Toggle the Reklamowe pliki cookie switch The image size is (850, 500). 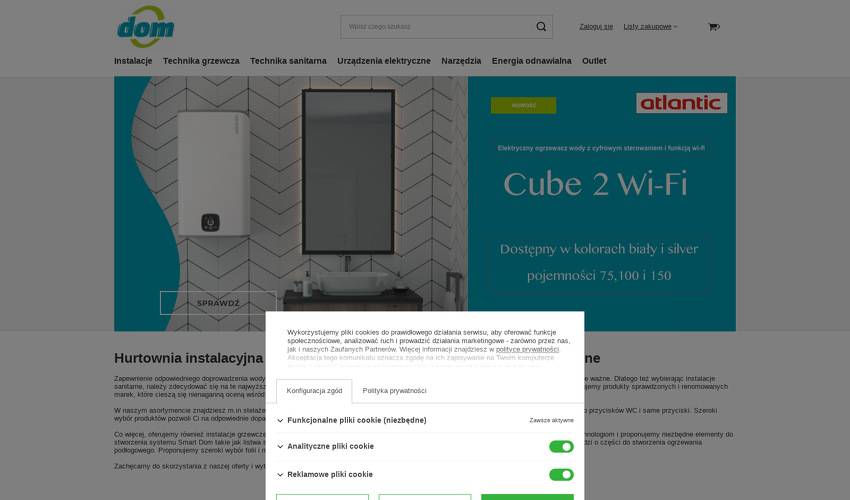561,475
